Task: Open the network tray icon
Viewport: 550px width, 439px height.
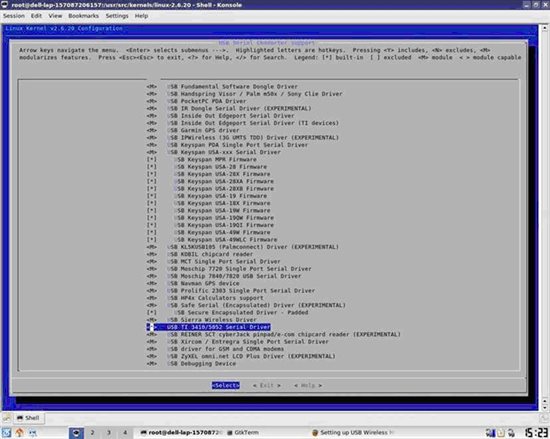Action: (x=490, y=433)
